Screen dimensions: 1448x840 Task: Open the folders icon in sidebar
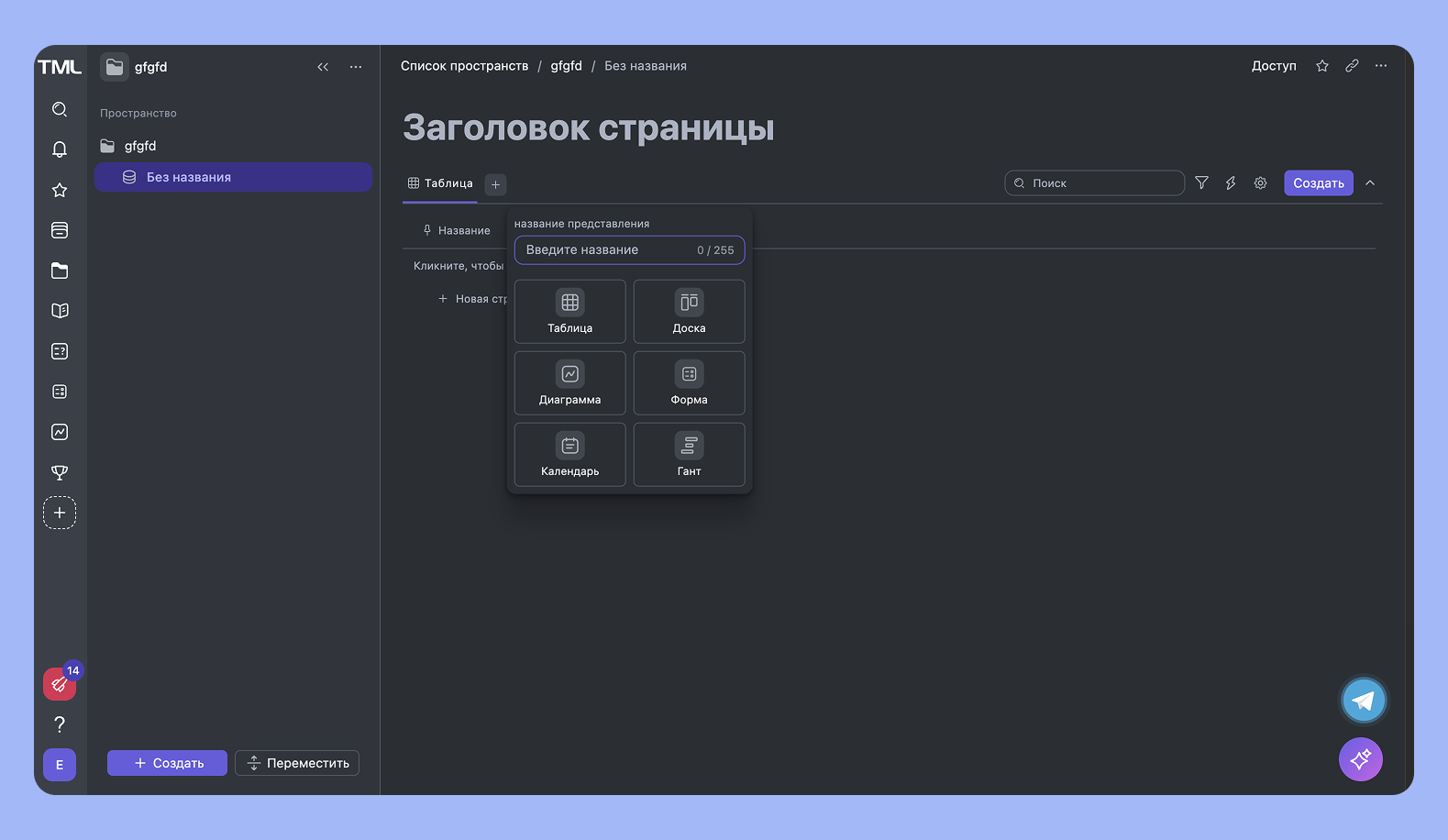pos(60,271)
